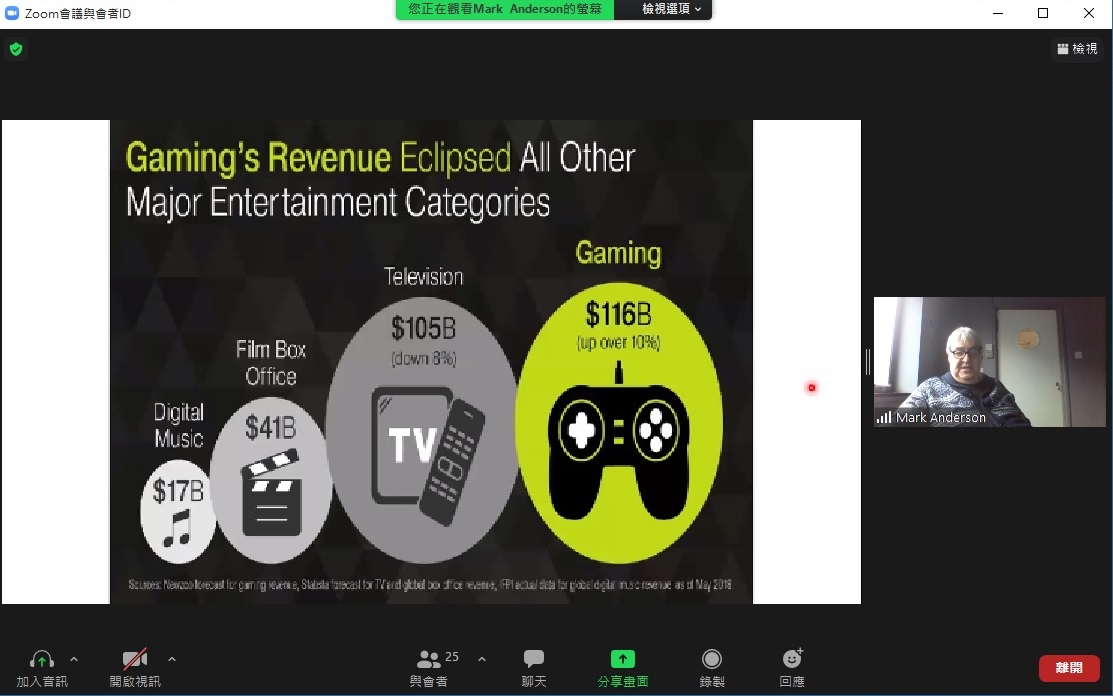Open the view options dropdown at top
1113x696 pixels.
click(x=671, y=9)
